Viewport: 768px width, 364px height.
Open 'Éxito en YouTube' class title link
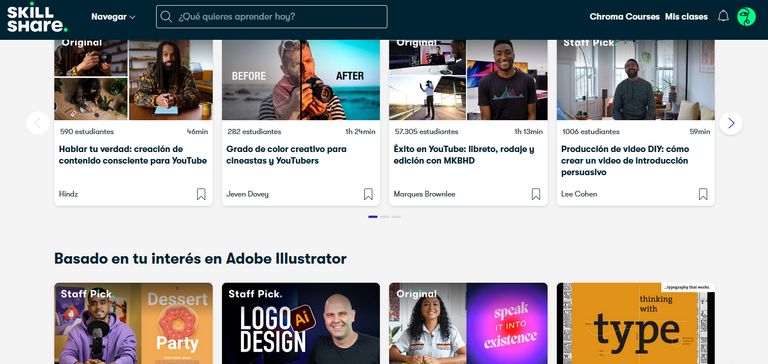click(x=464, y=155)
